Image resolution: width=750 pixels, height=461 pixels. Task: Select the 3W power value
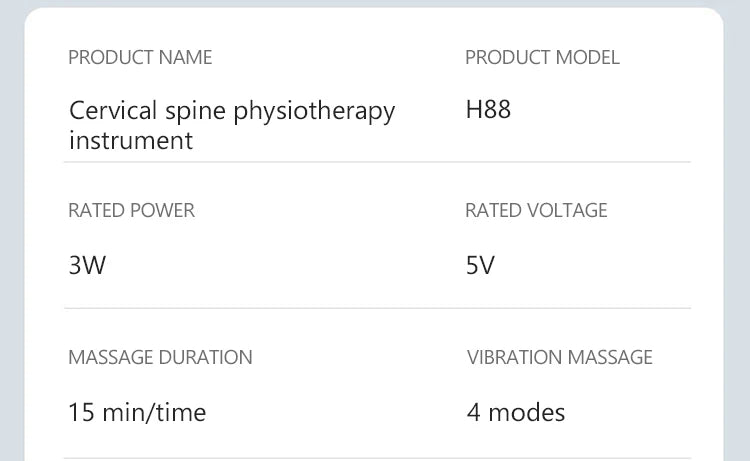86,266
